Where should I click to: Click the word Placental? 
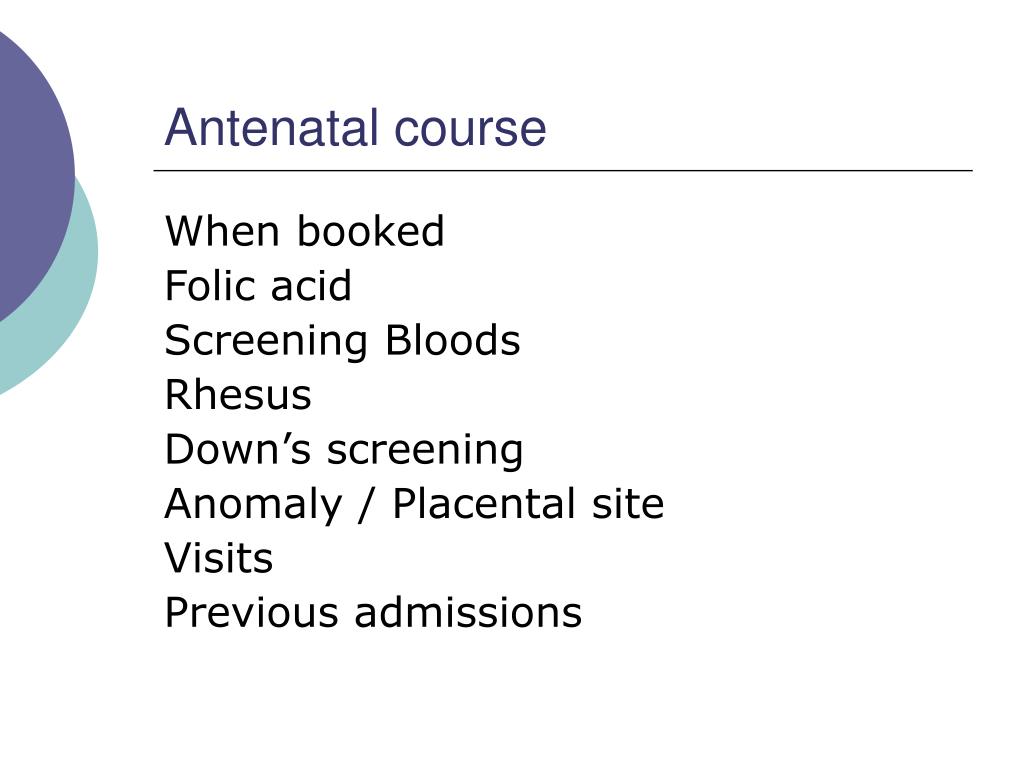pyautogui.click(x=484, y=504)
